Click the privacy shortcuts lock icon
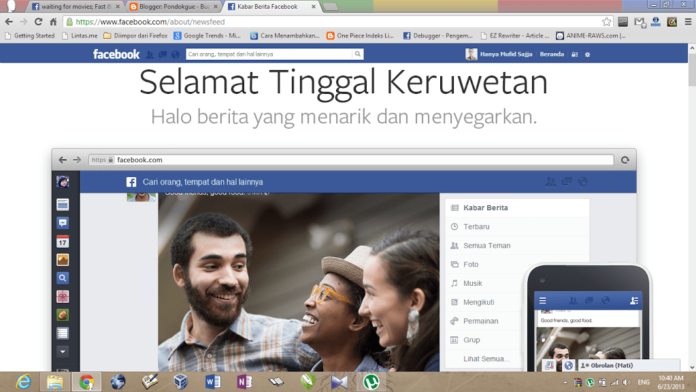Screen dimensions: 696x392 click(574, 55)
